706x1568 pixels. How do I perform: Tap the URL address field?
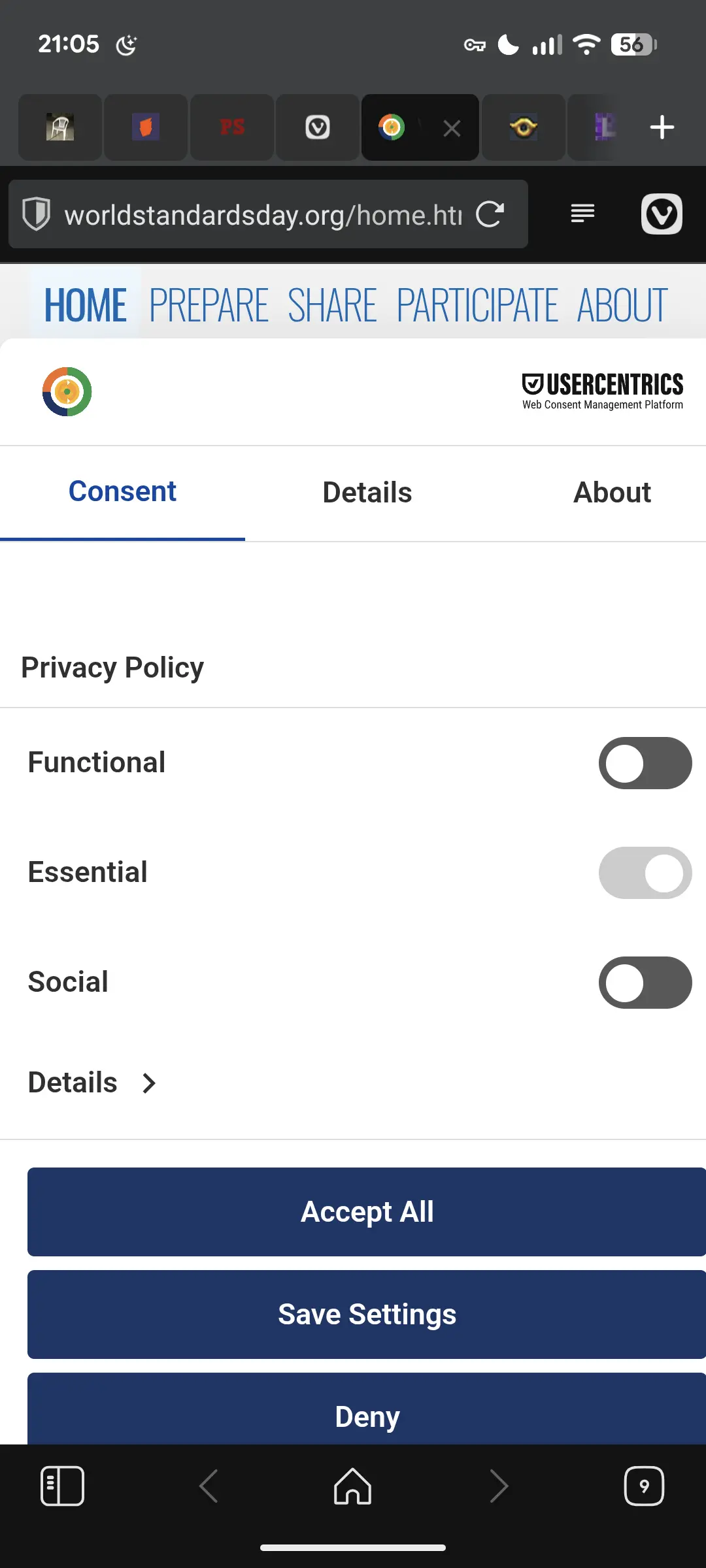pyautogui.click(x=261, y=214)
